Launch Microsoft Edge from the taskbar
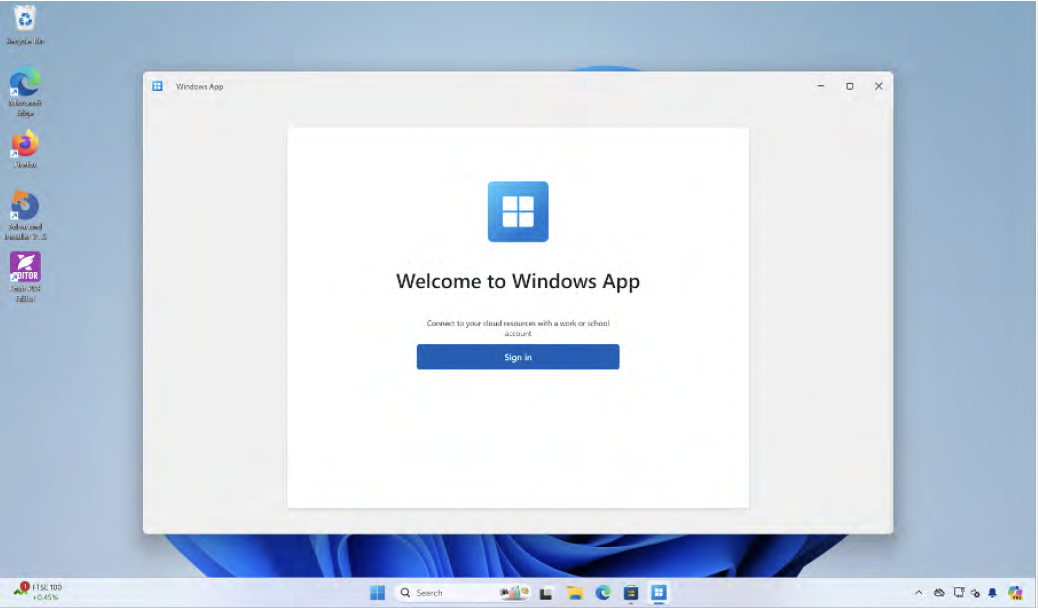The width and height of the screenshot is (1038, 608). [x=602, y=593]
